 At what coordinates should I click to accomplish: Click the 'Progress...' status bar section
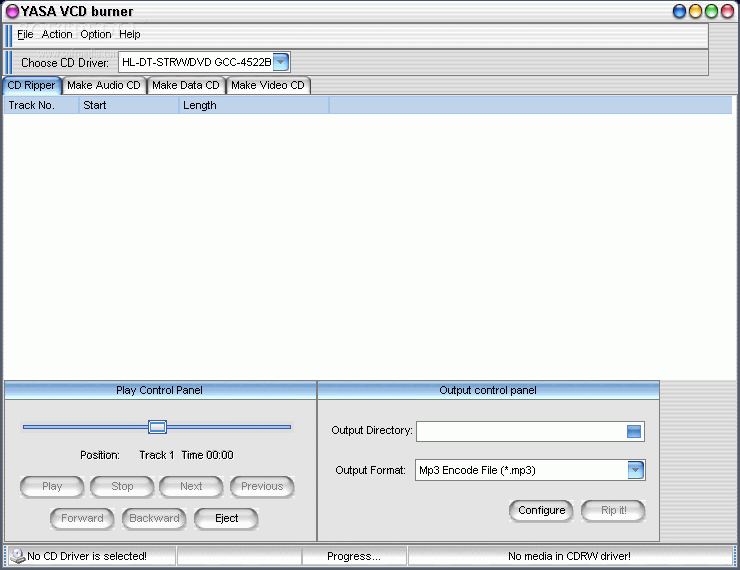pyautogui.click(x=354, y=556)
